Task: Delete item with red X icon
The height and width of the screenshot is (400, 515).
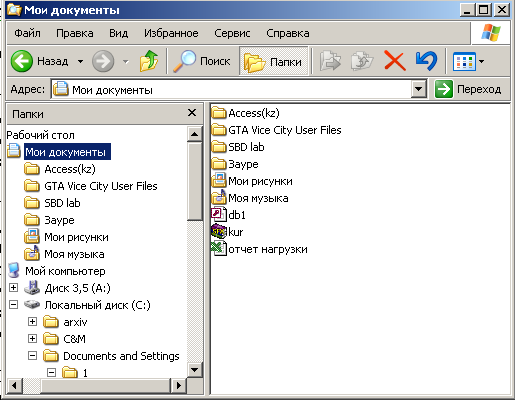Action: coord(395,61)
